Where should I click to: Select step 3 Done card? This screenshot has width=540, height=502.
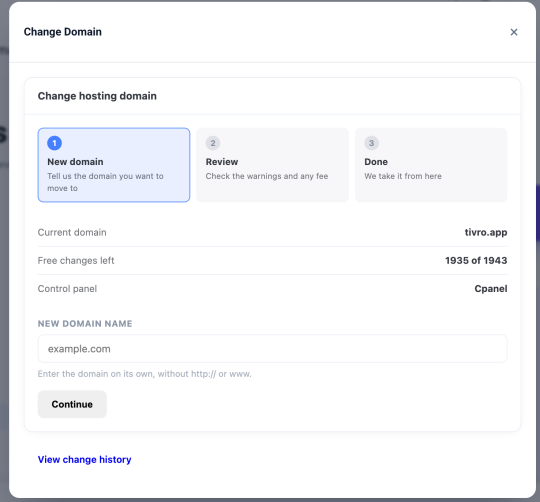(431, 165)
